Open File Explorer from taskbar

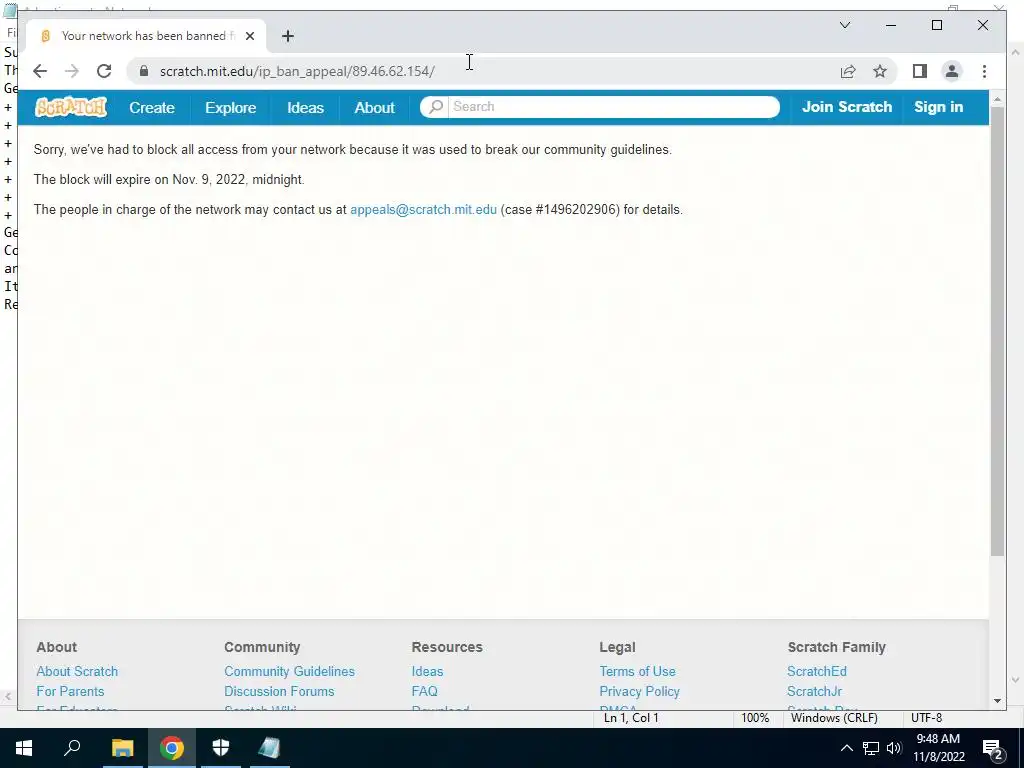[x=122, y=748]
